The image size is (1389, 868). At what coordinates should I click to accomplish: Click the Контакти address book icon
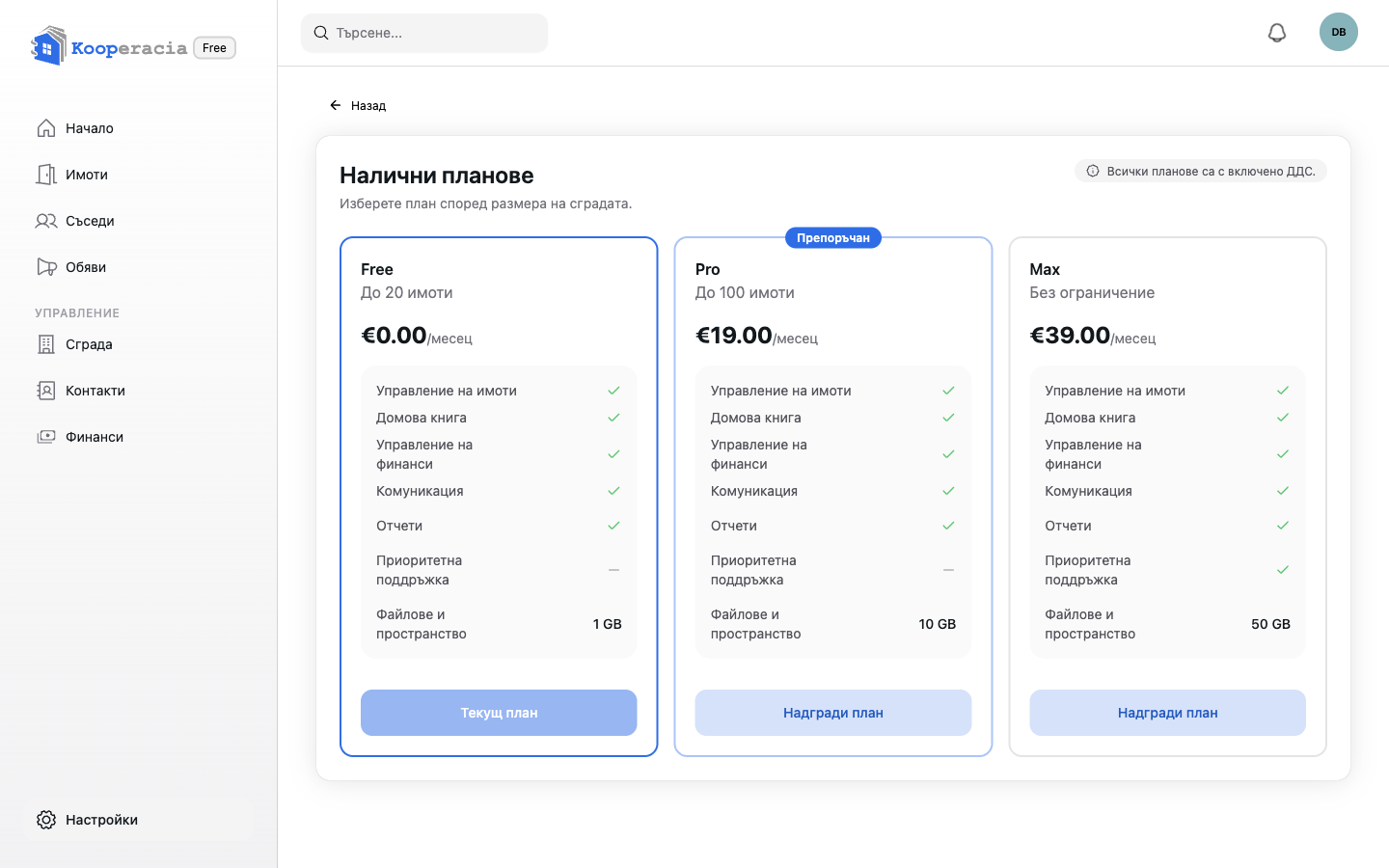coord(46,391)
